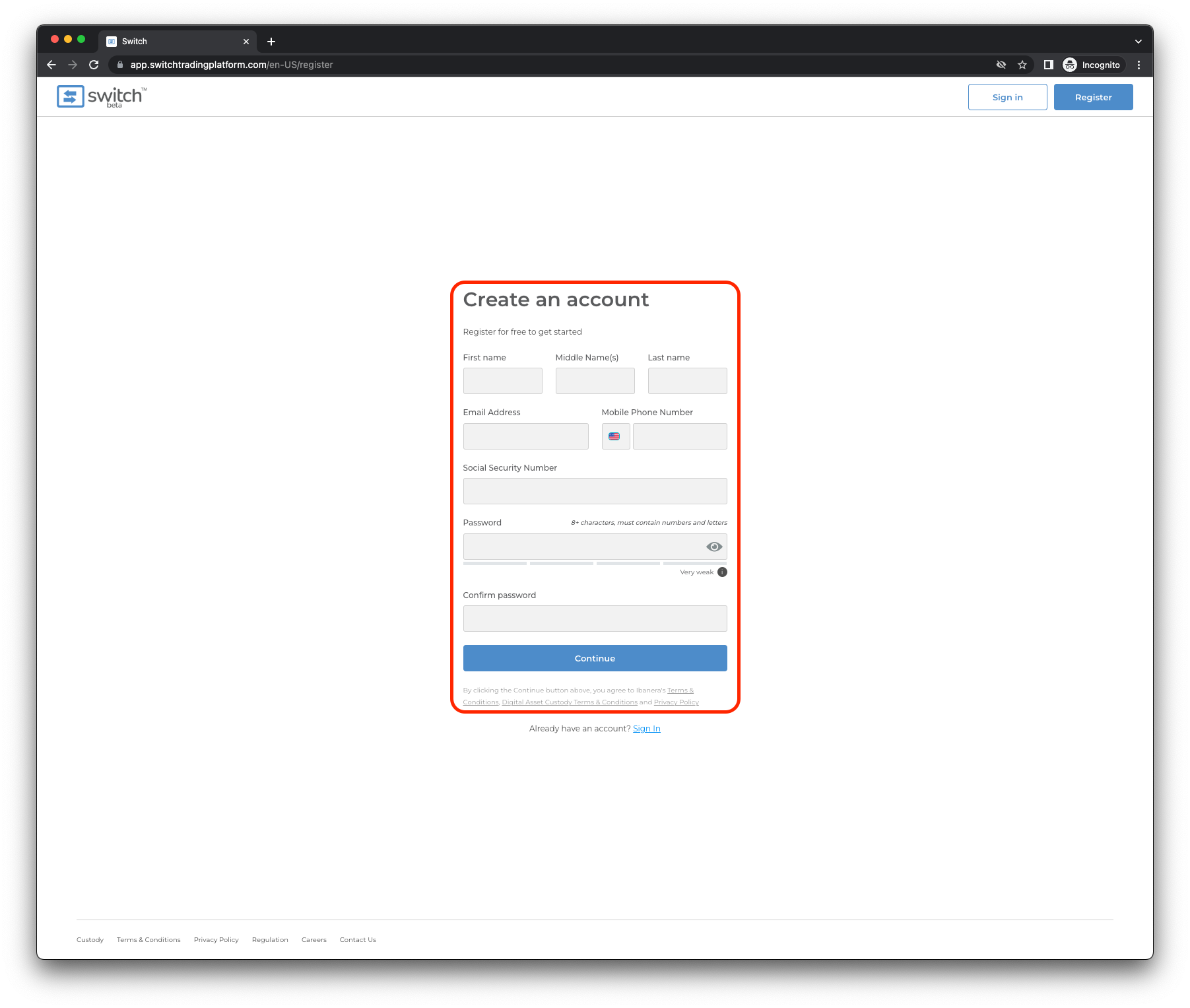Click 'Register for free to get started' text
Screen dimensions: 1190x1008
pyautogui.click(x=522, y=332)
